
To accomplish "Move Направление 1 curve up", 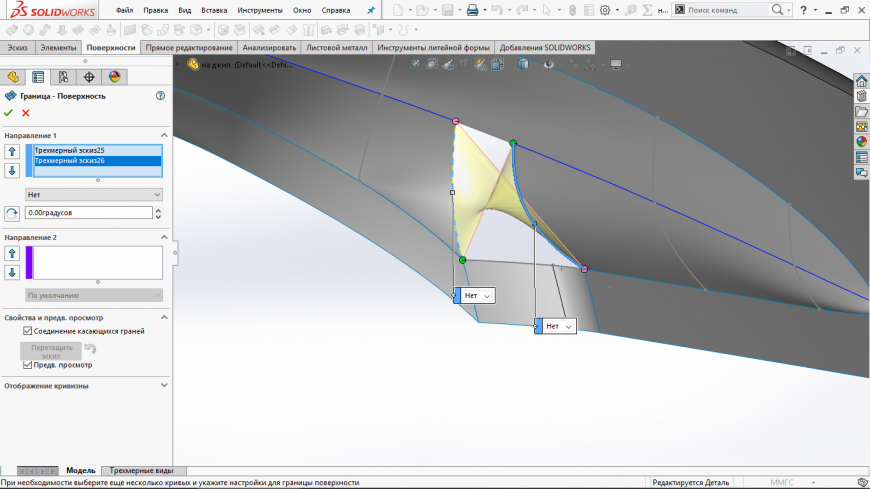I will pos(12,152).
